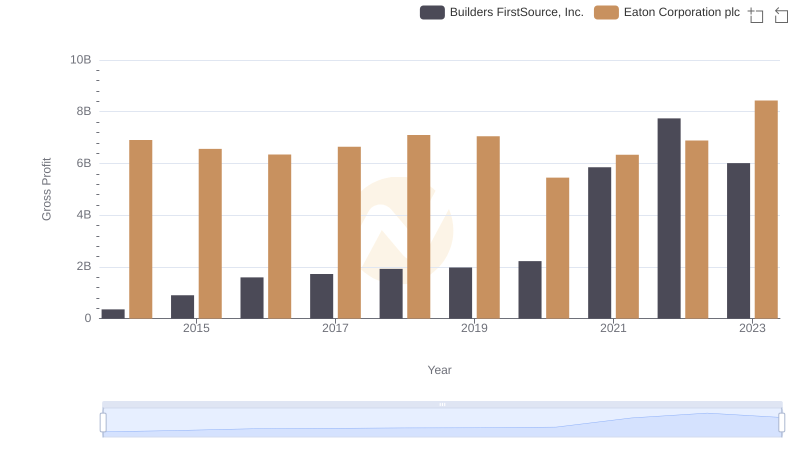
Task: Click the zoom reset (restore) icon
Action: 781,15
